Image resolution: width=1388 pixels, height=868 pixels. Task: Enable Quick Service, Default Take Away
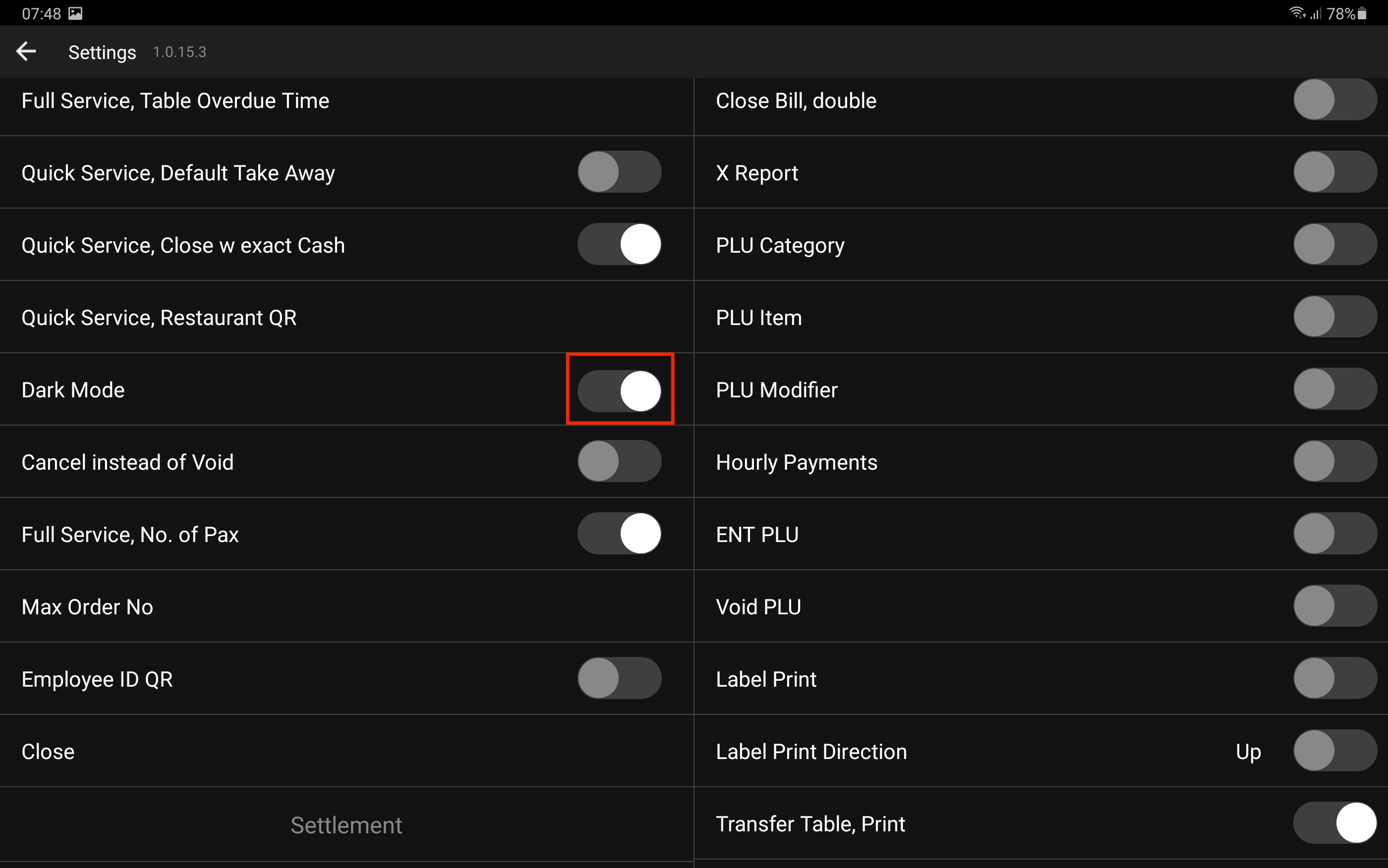(x=619, y=172)
